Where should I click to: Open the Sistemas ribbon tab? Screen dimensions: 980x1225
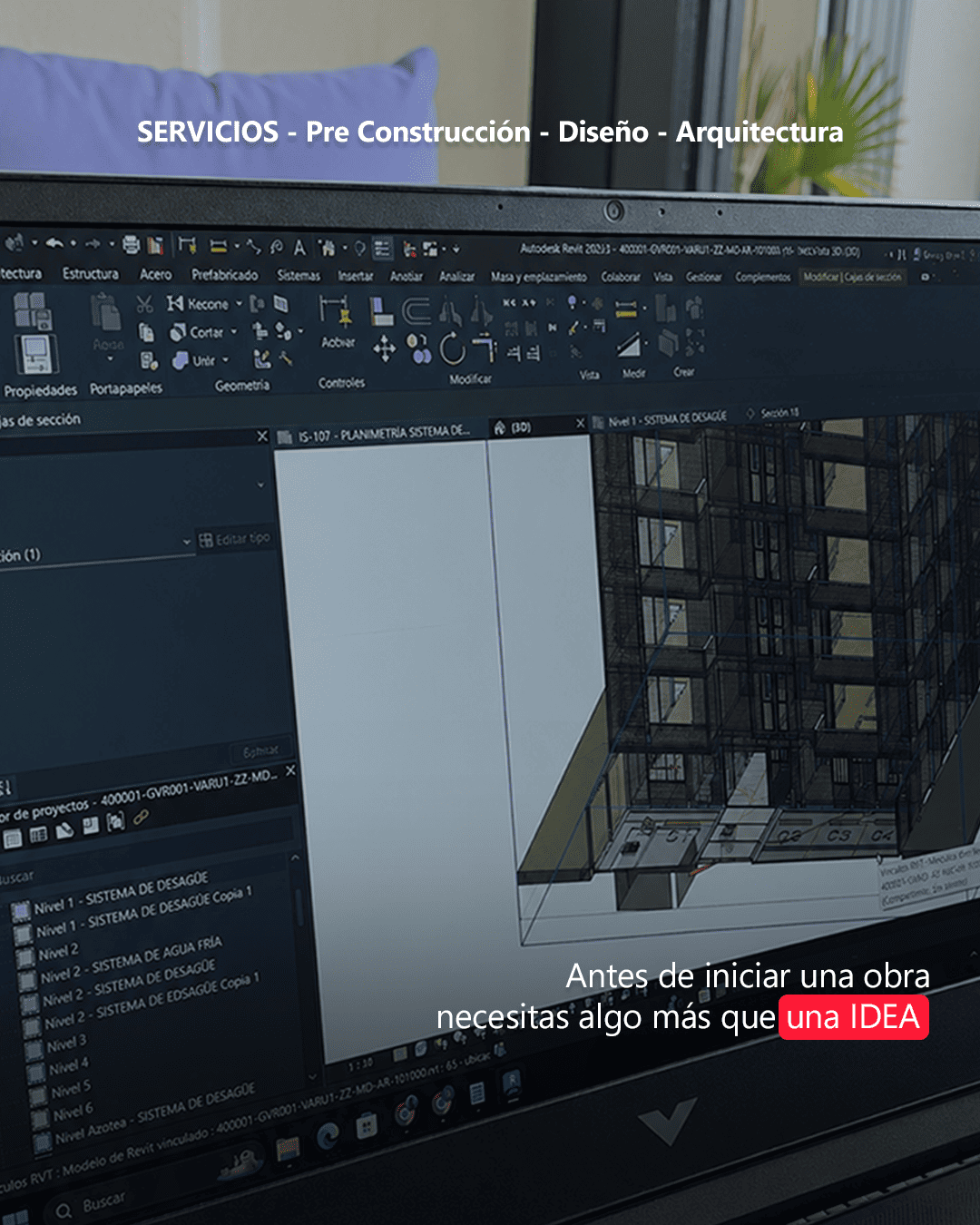(299, 276)
